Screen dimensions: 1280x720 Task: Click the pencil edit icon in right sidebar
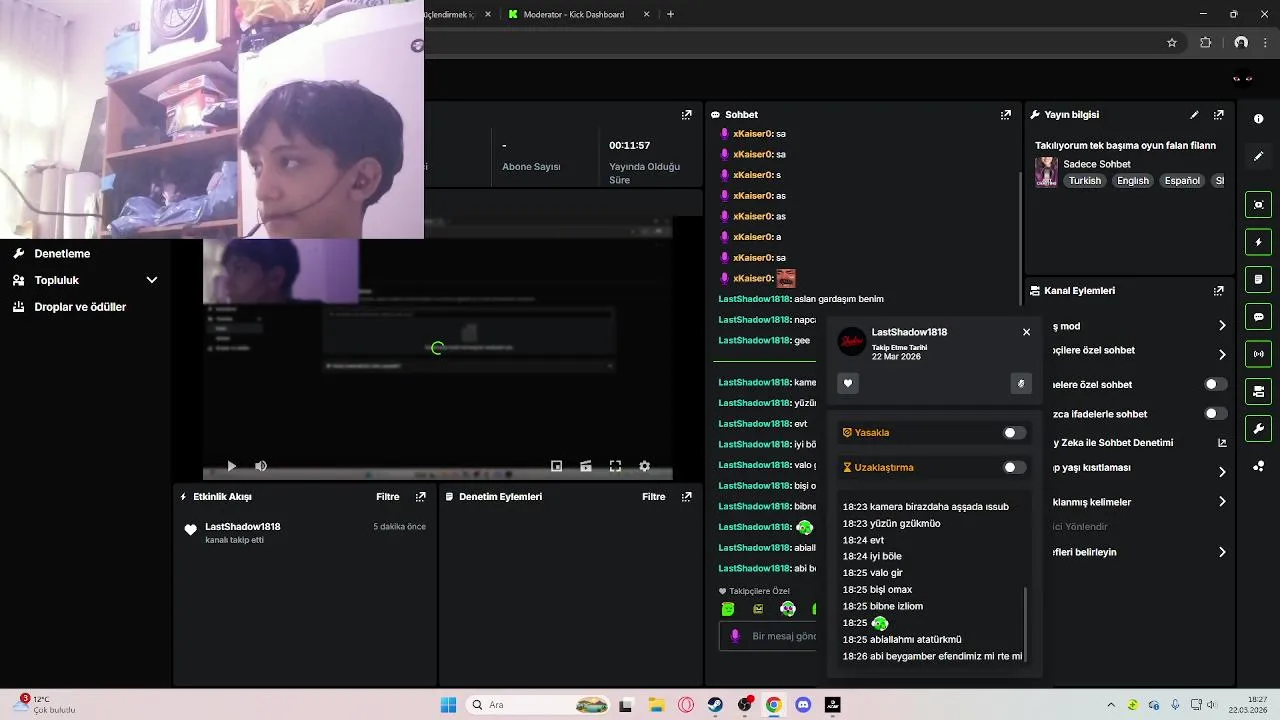point(1258,156)
